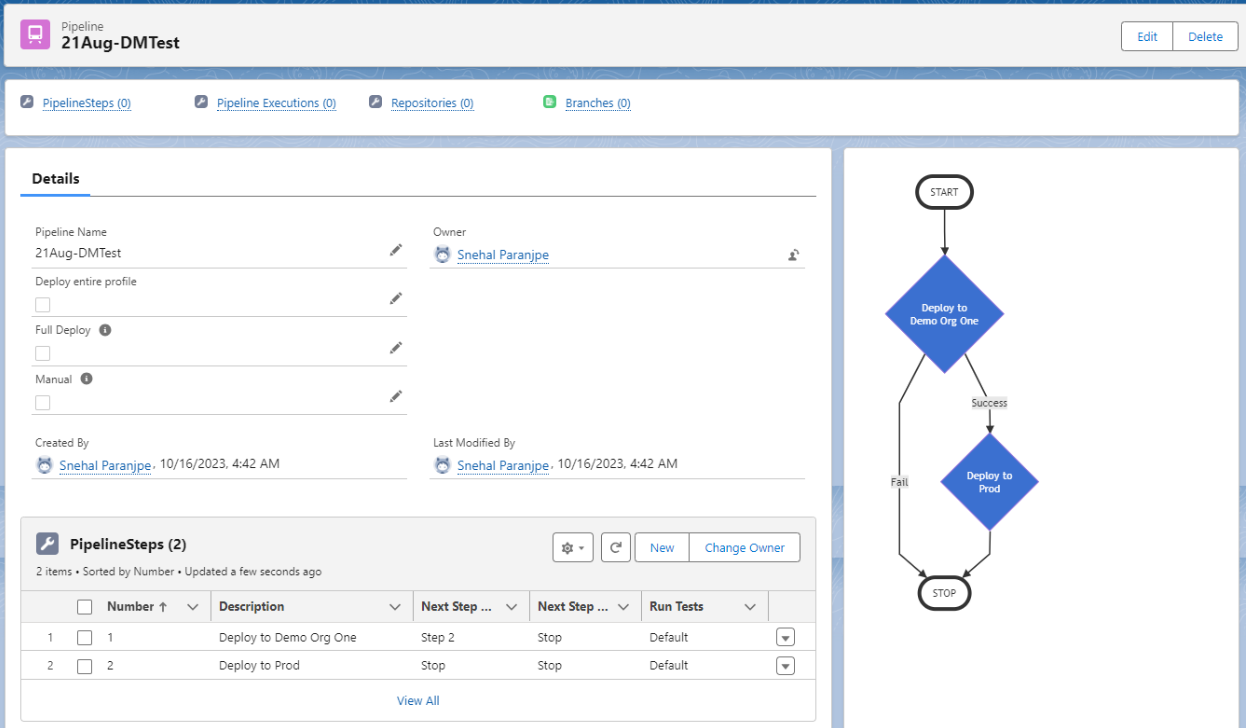Click the 'Step 2' cell in row 1
The image size is (1246, 728).
[438, 638]
